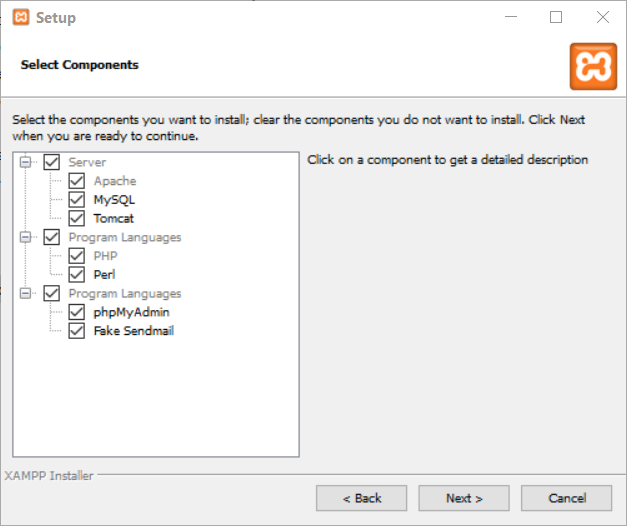Uncheck the Perl checkbox

click(x=76, y=274)
